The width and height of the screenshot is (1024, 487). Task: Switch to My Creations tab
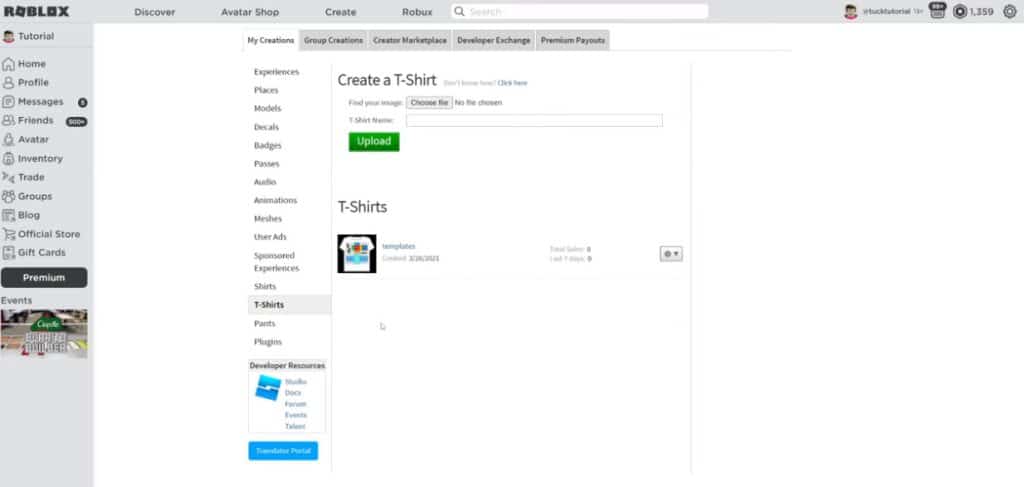pyautogui.click(x=270, y=40)
